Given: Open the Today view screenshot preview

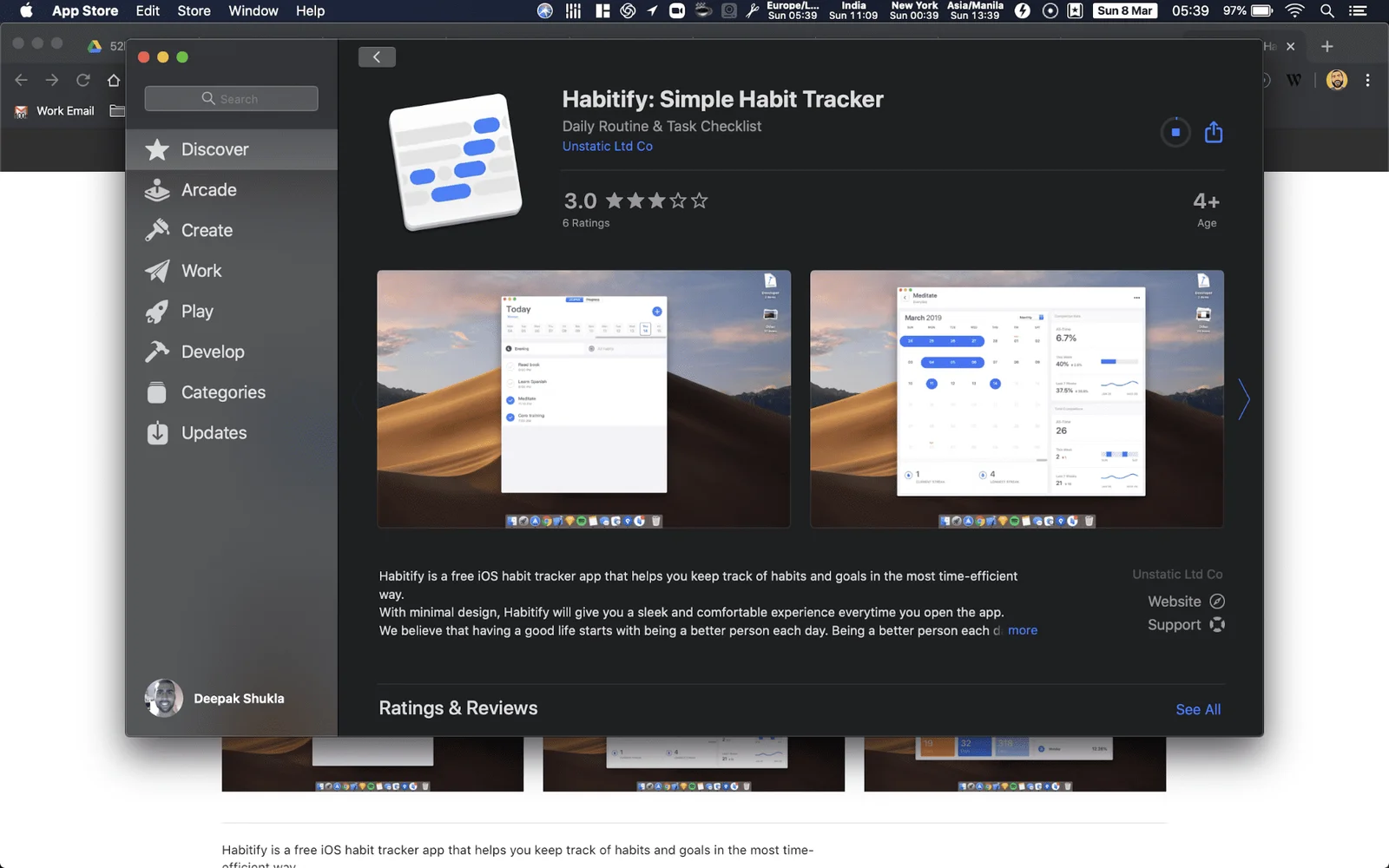Looking at the screenshot, I should coord(583,399).
